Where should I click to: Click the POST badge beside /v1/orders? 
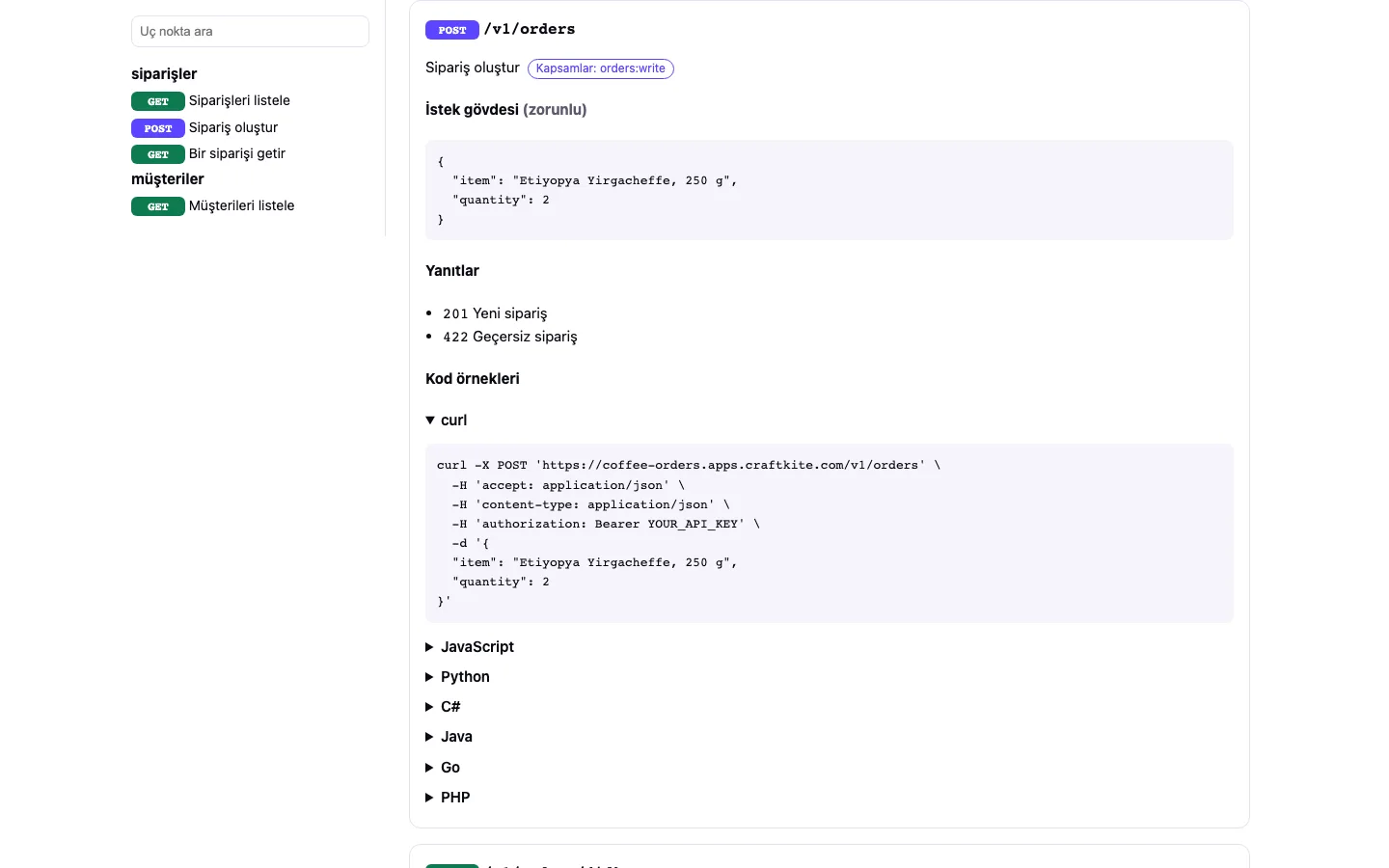[452, 30]
